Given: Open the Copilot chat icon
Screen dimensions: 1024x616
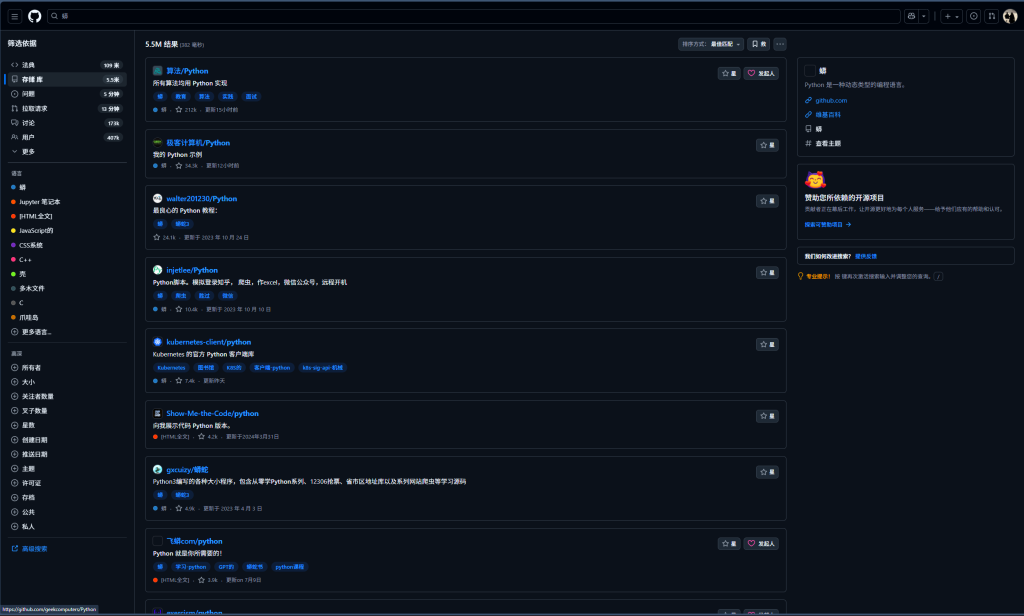Looking at the screenshot, I should point(911,16).
